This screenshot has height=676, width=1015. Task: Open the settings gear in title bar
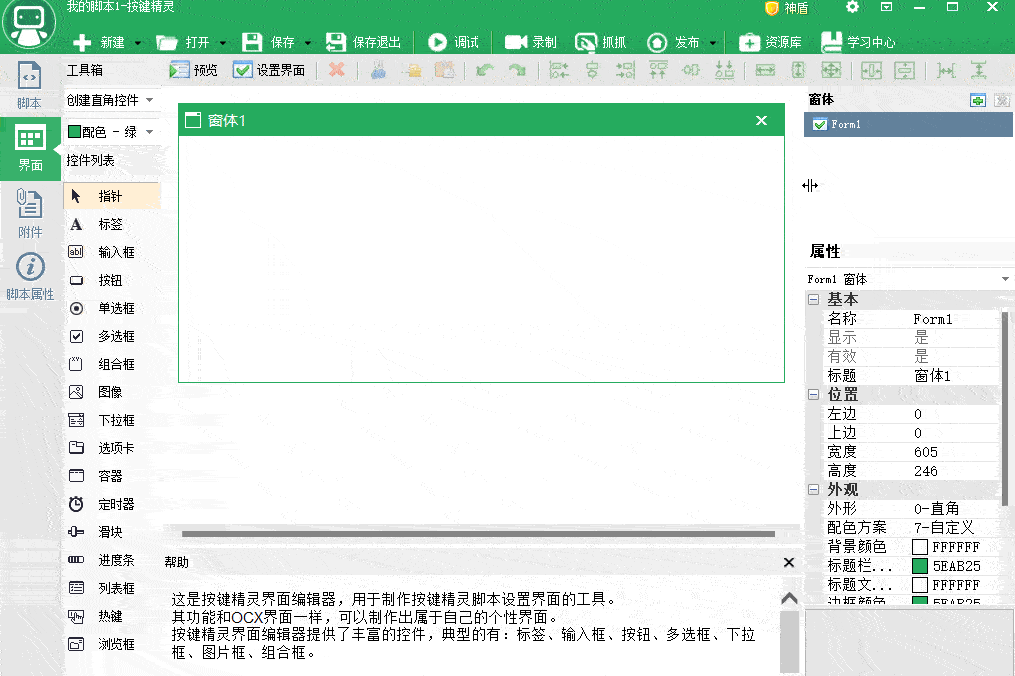point(853,7)
